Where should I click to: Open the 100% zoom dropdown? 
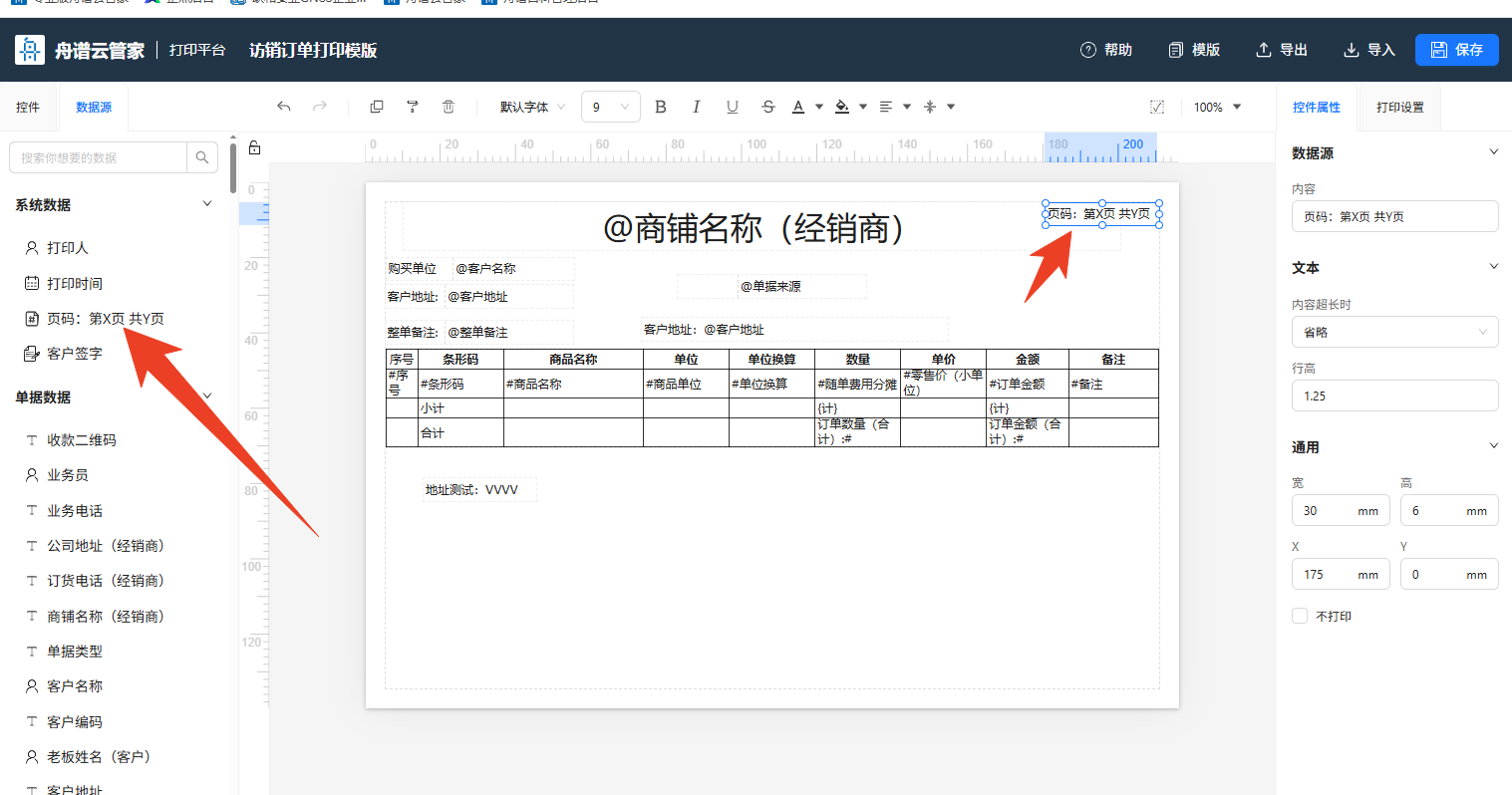[1217, 107]
